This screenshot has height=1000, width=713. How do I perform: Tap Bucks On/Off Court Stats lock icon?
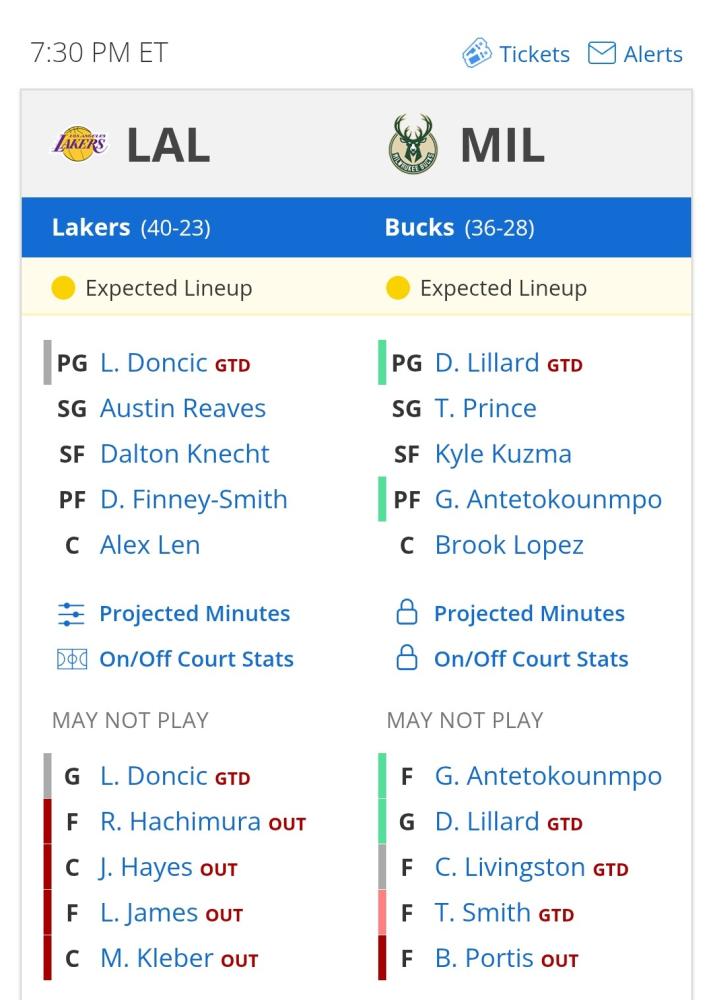407,658
